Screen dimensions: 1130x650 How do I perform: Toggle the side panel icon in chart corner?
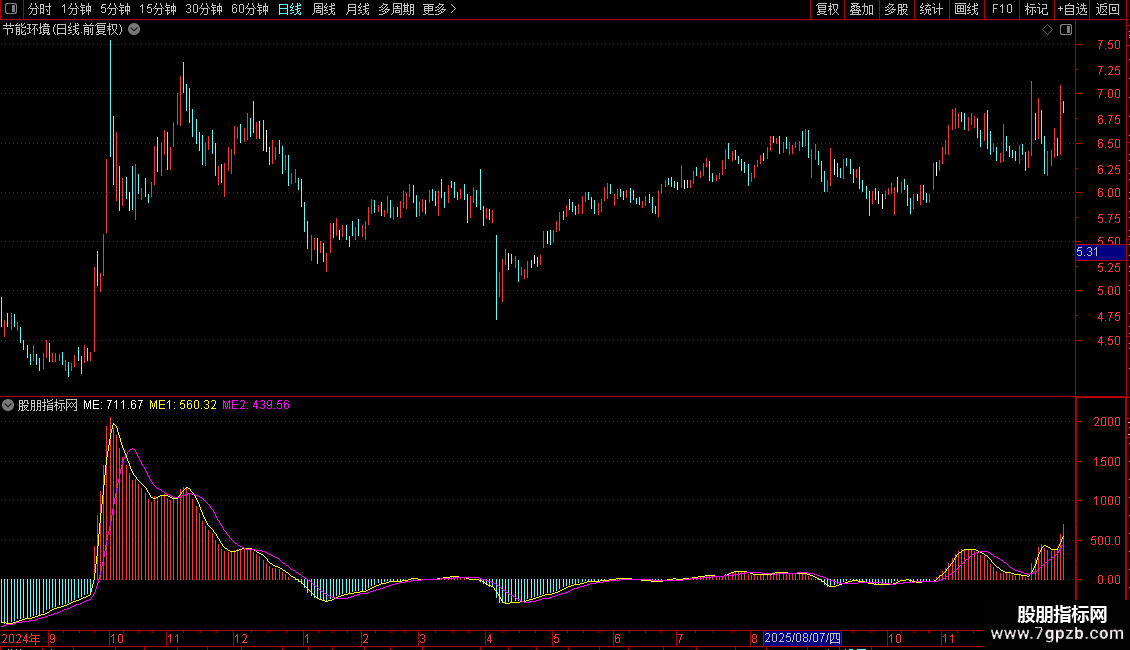click(1066, 30)
